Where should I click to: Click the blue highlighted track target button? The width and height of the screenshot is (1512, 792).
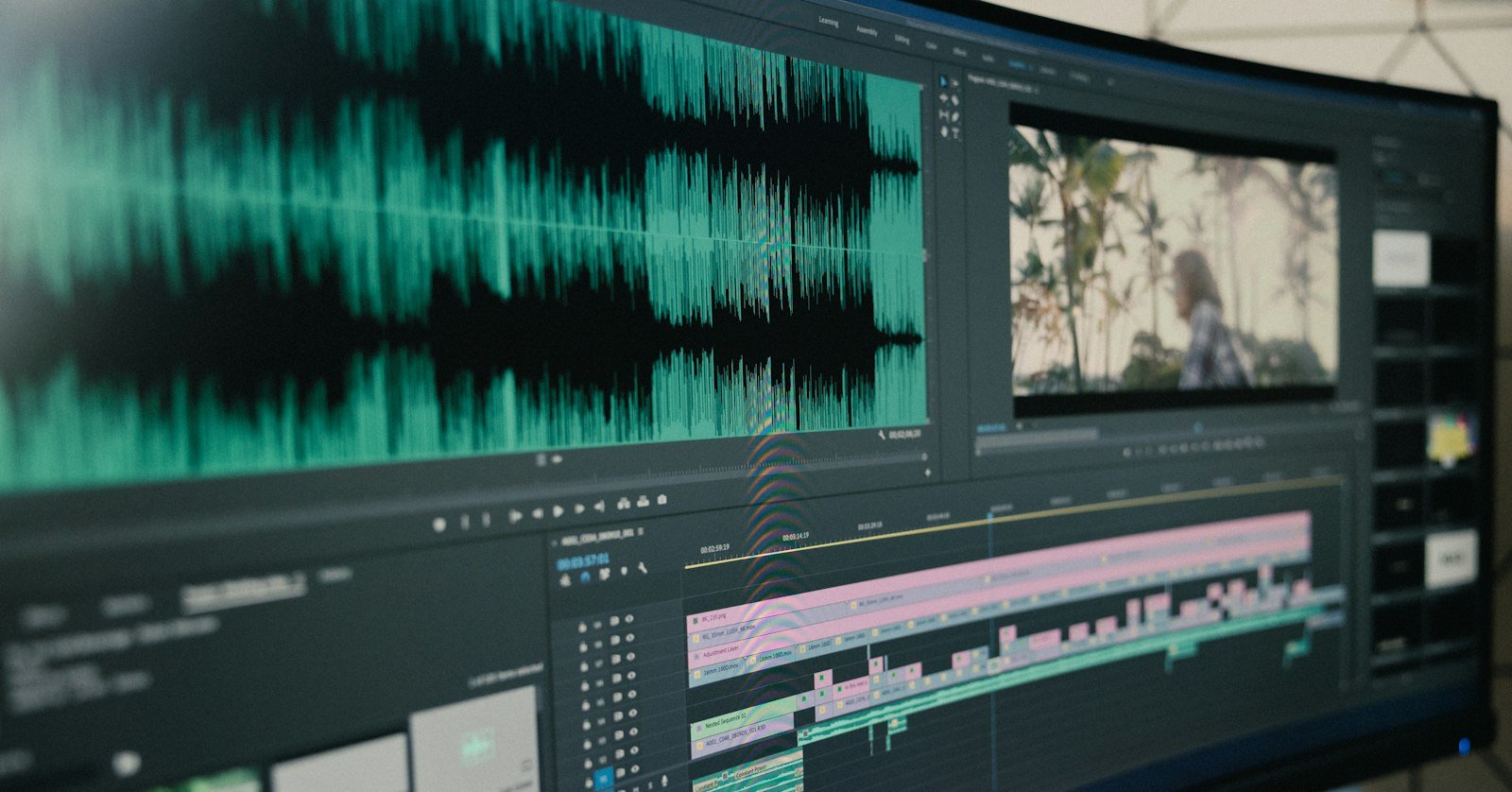click(x=603, y=779)
